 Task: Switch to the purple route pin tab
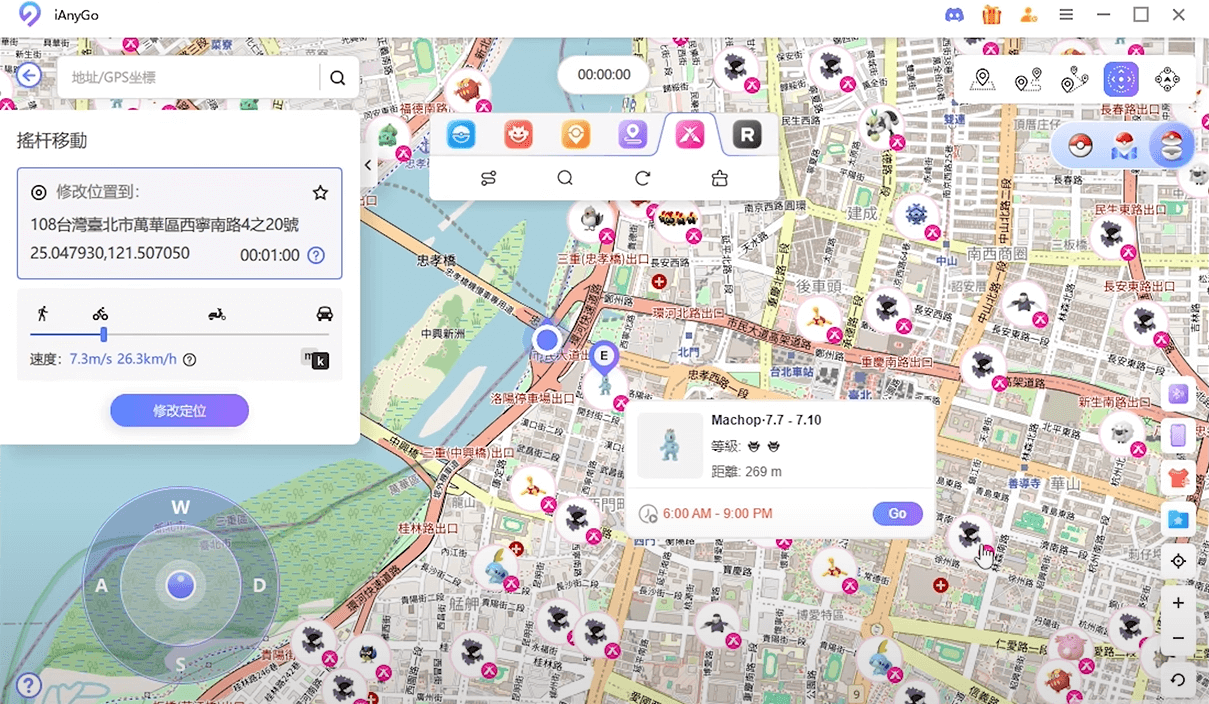632,135
